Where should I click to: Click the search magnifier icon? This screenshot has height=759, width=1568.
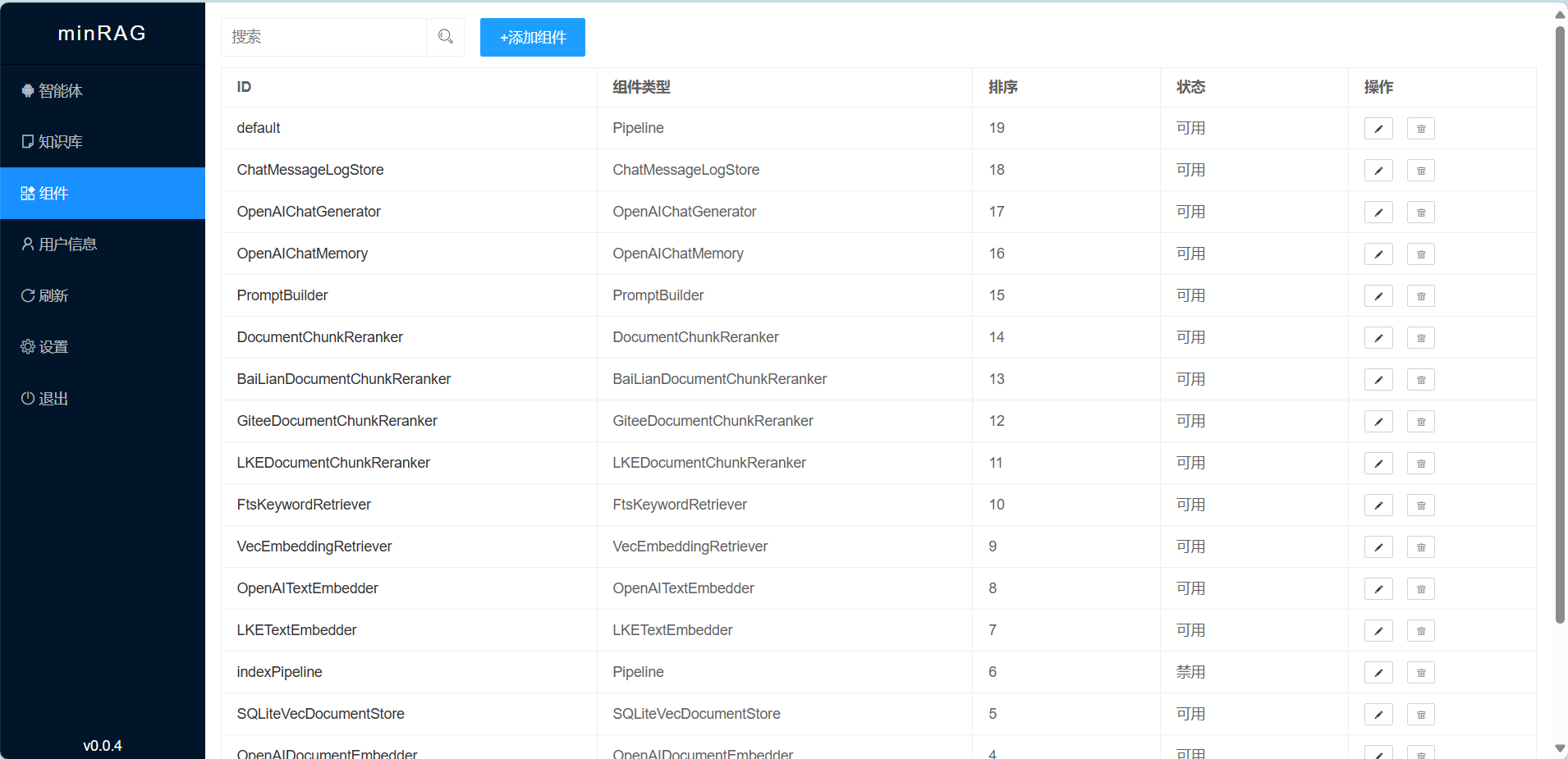pyautogui.click(x=445, y=36)
